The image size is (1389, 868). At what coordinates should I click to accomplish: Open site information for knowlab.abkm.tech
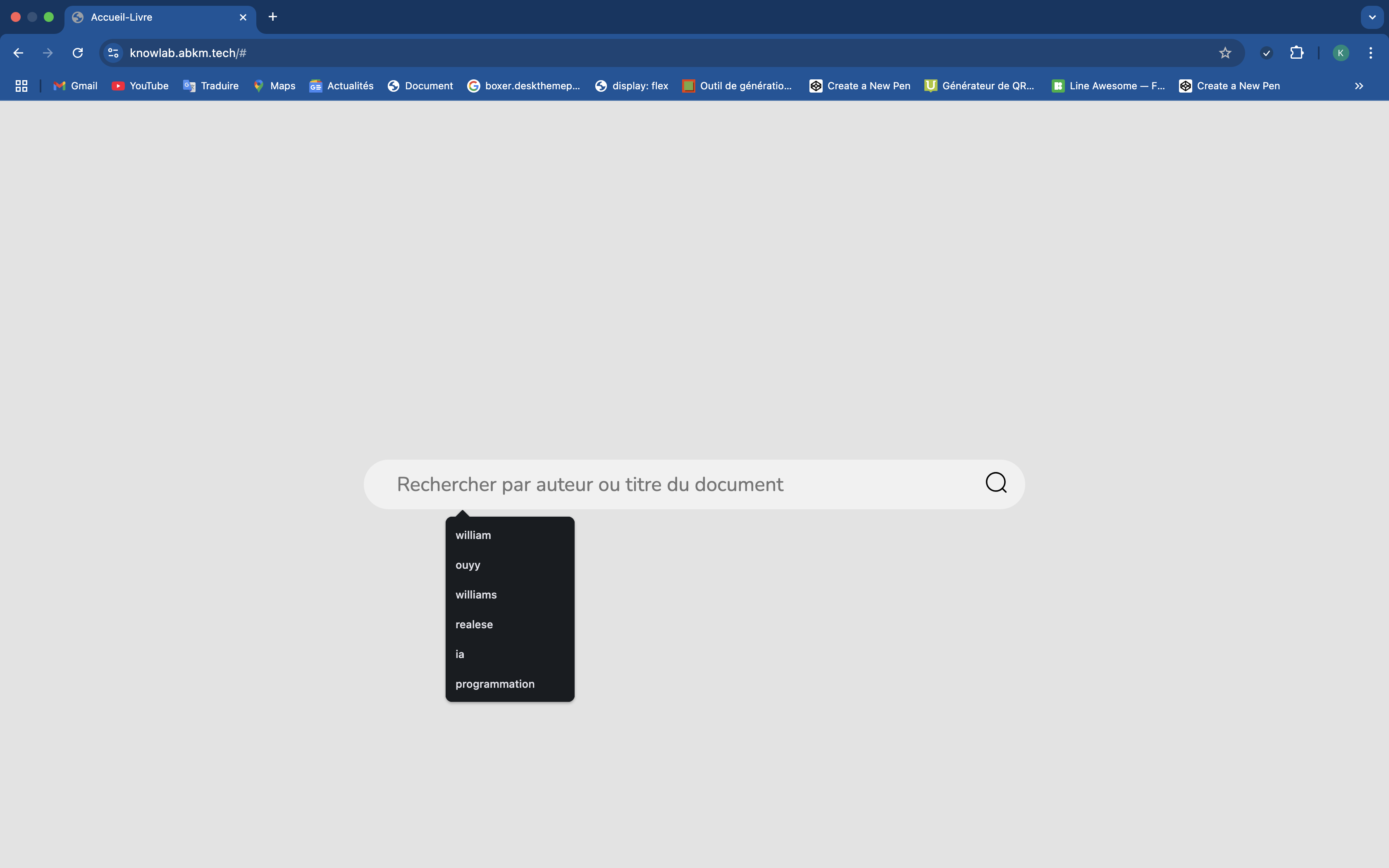[113, 53]
